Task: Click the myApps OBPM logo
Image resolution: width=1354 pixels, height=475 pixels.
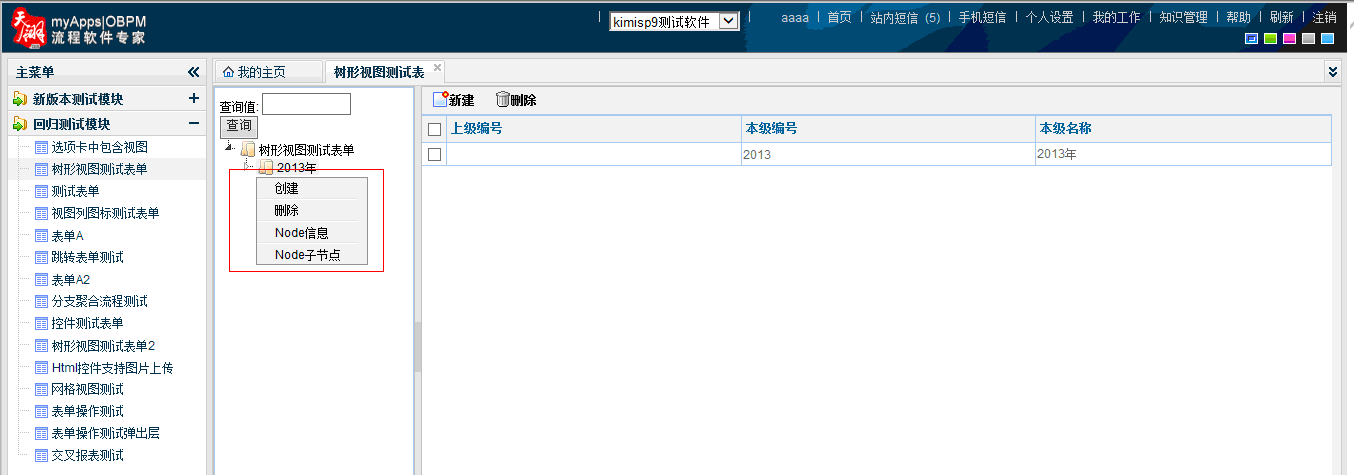Action: point(80,28)
